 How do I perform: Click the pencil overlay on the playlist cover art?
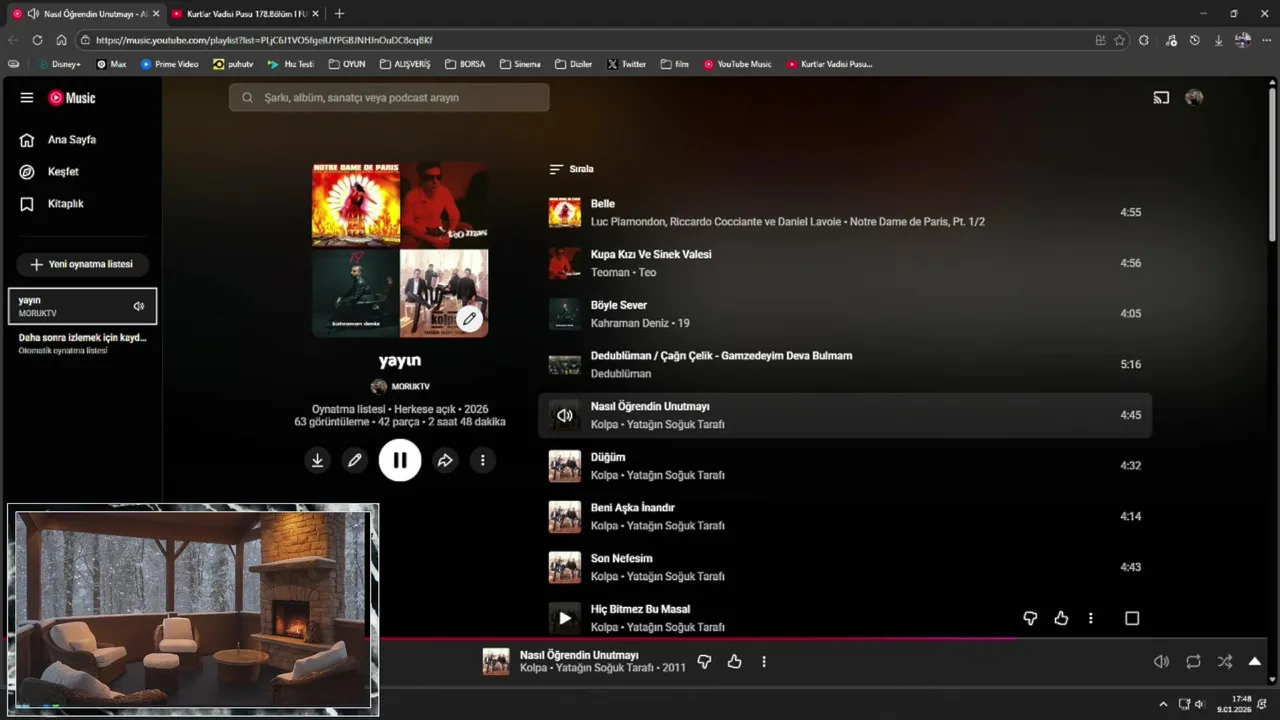tap(469, 319)
